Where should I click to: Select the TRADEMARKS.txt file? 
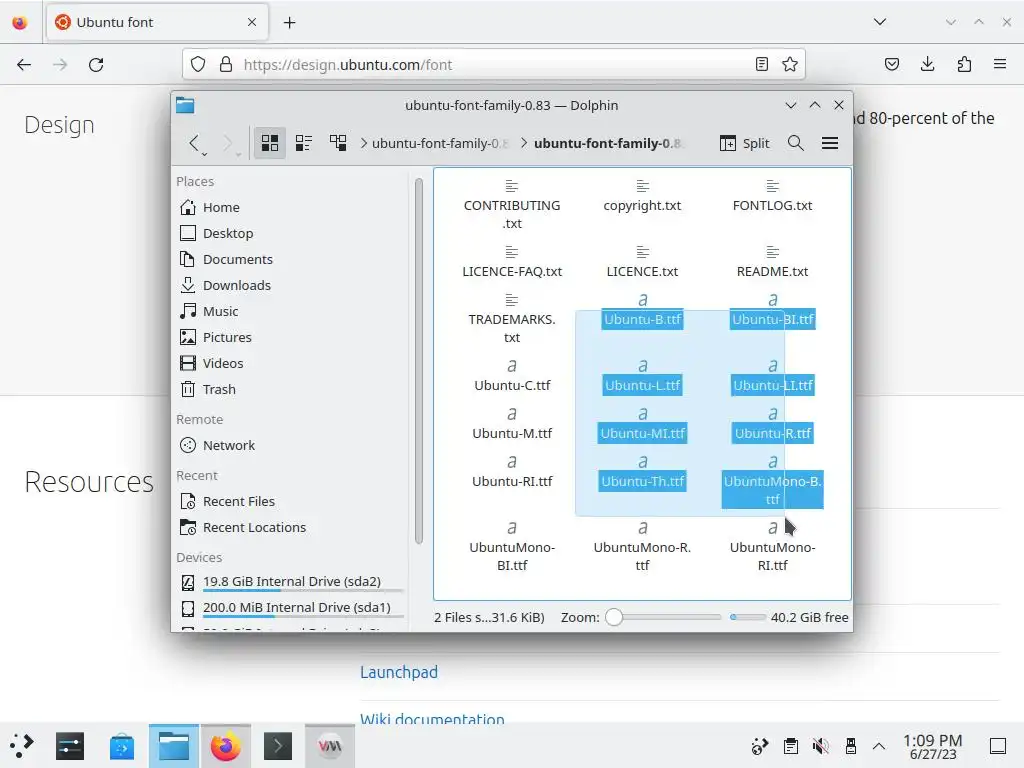pyautogui.click(x=512, y=319)
